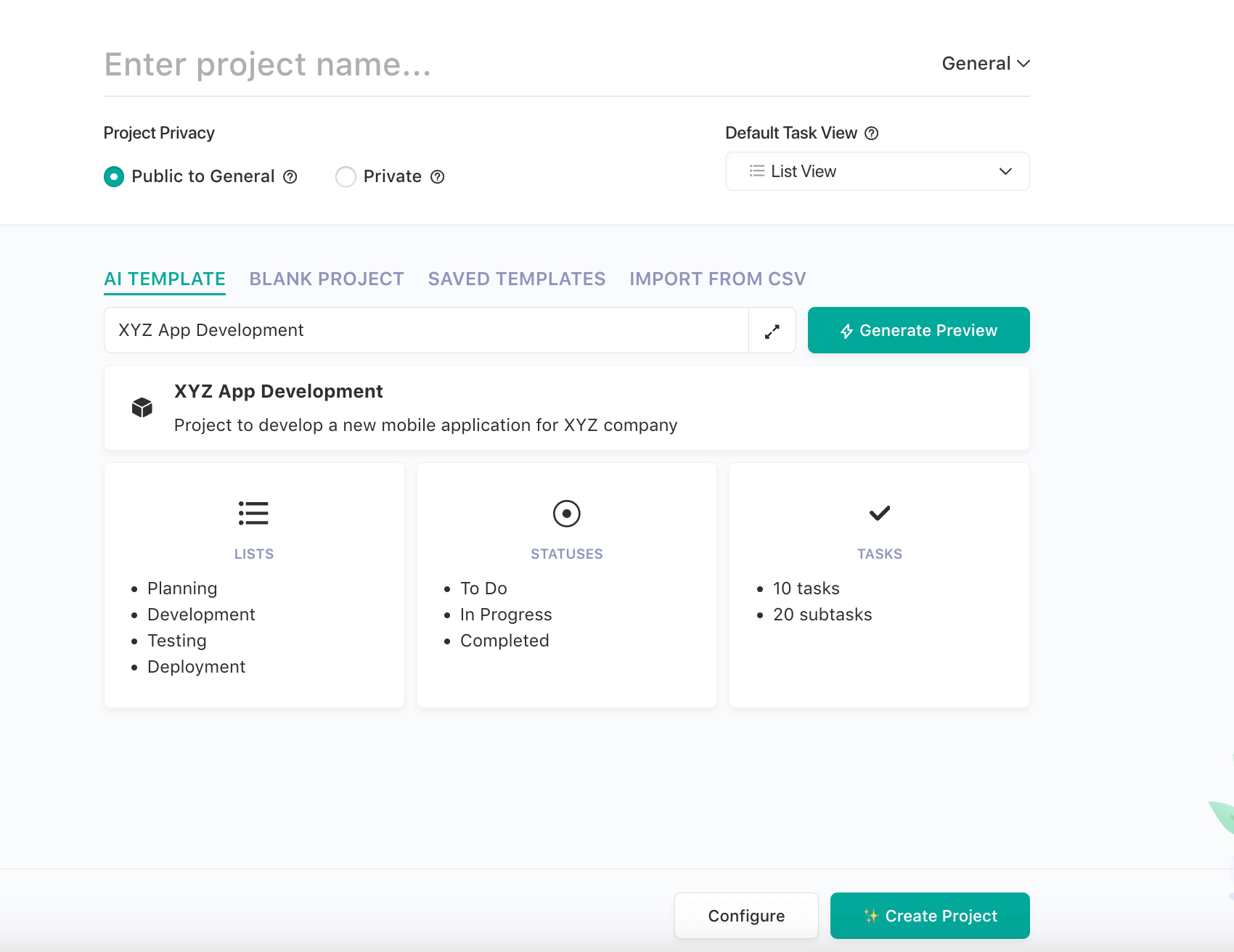Click Create Project to finish setup

[930, 916]
